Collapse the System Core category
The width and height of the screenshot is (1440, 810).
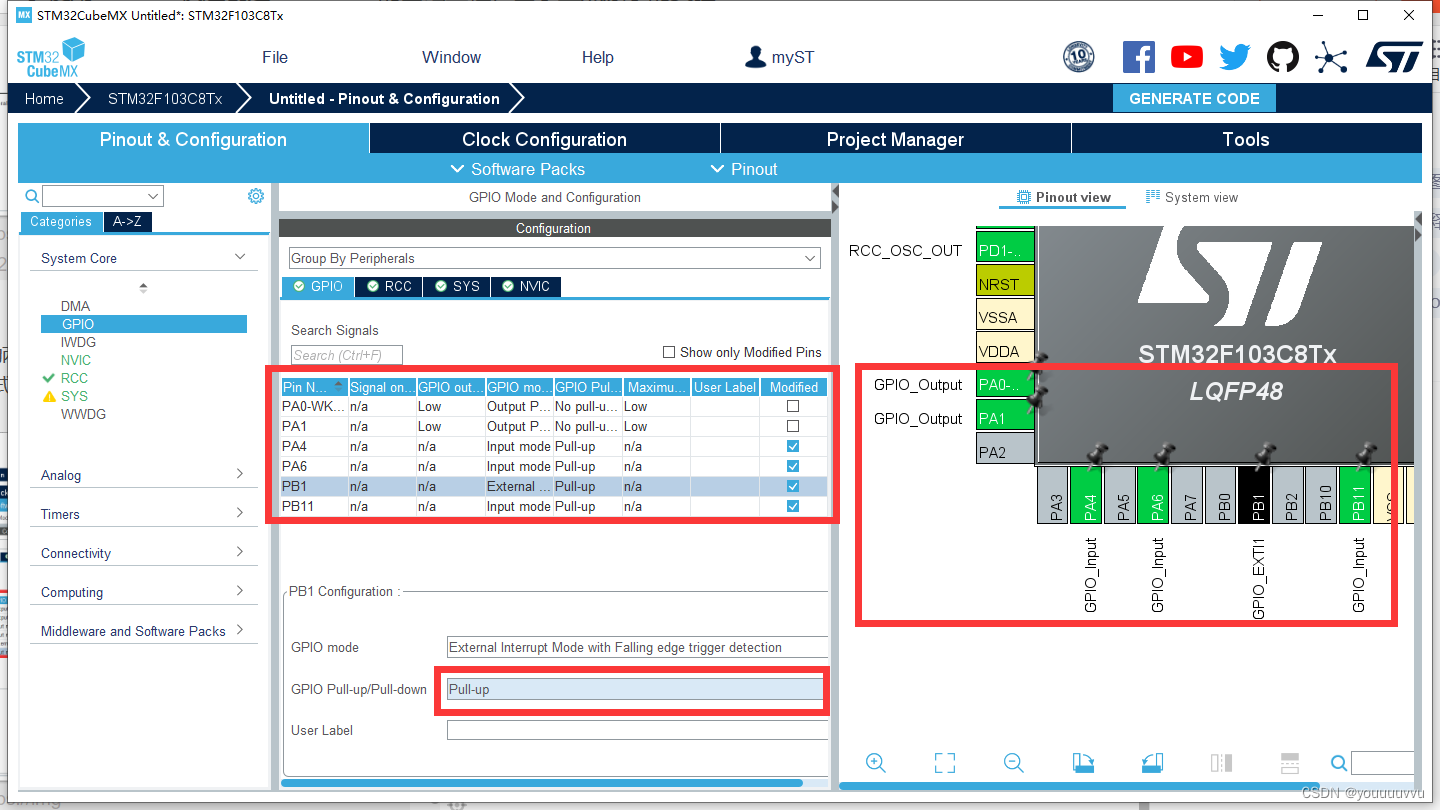[x=240, y=257]
